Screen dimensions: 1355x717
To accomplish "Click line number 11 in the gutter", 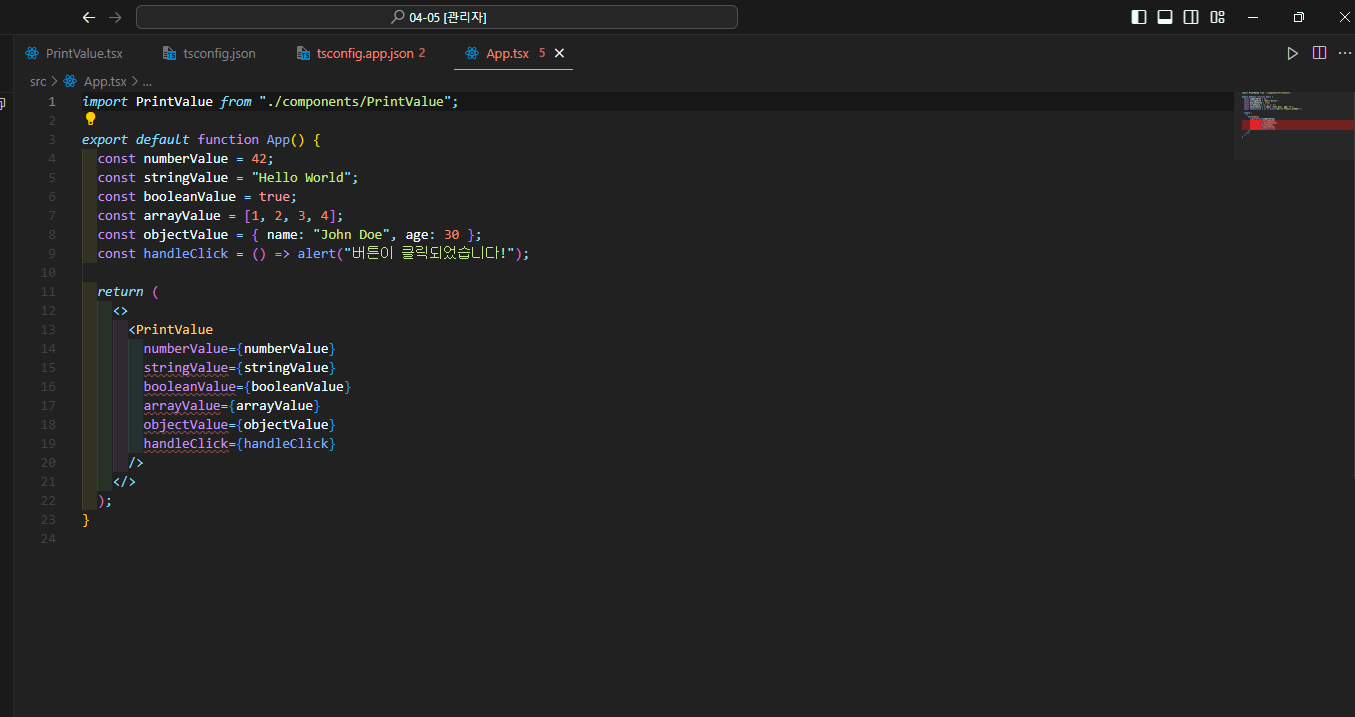I will tap(49, 292).
